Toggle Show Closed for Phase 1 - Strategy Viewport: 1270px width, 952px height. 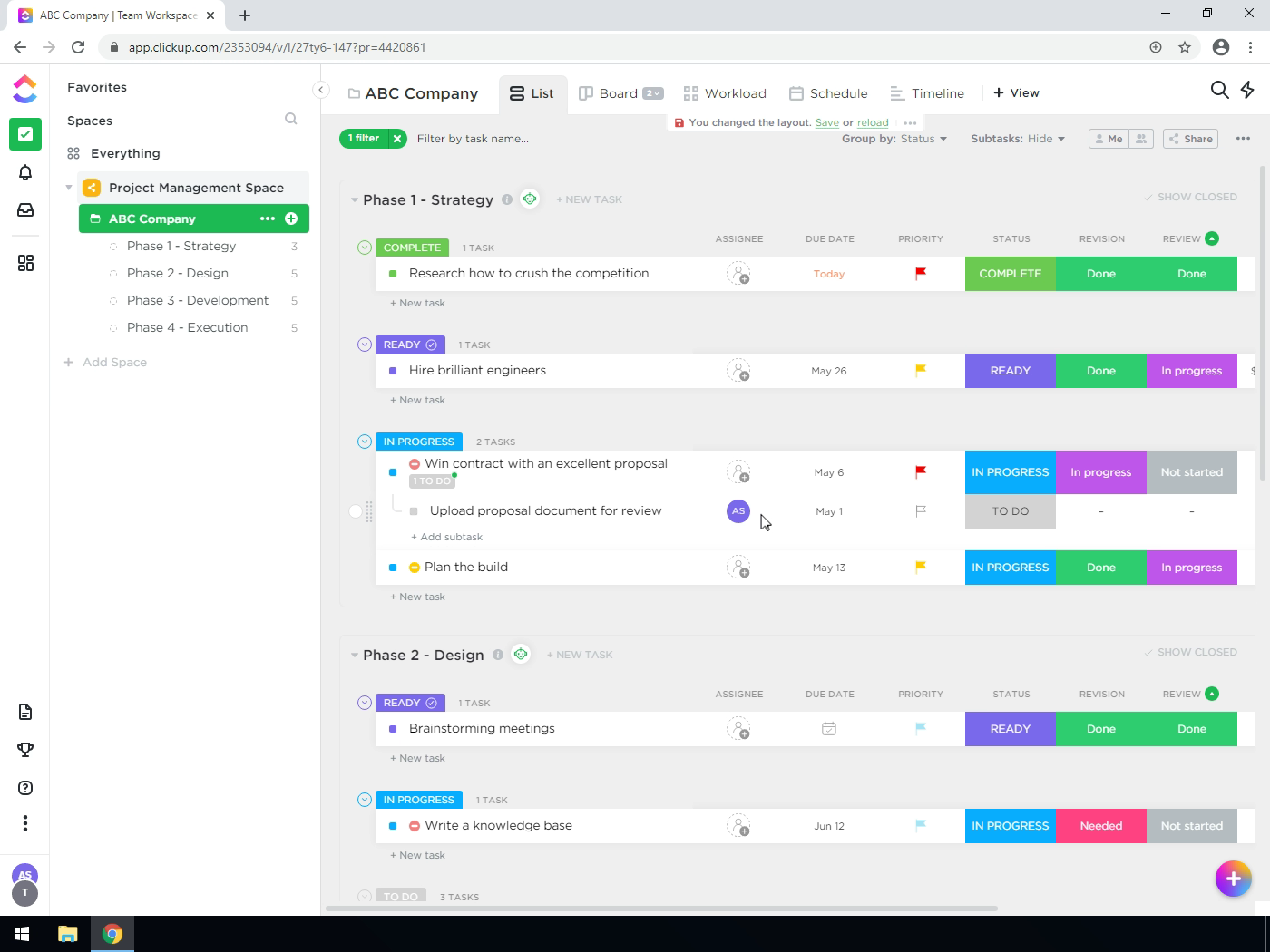pyautogui.click(x=1190, y=197)
